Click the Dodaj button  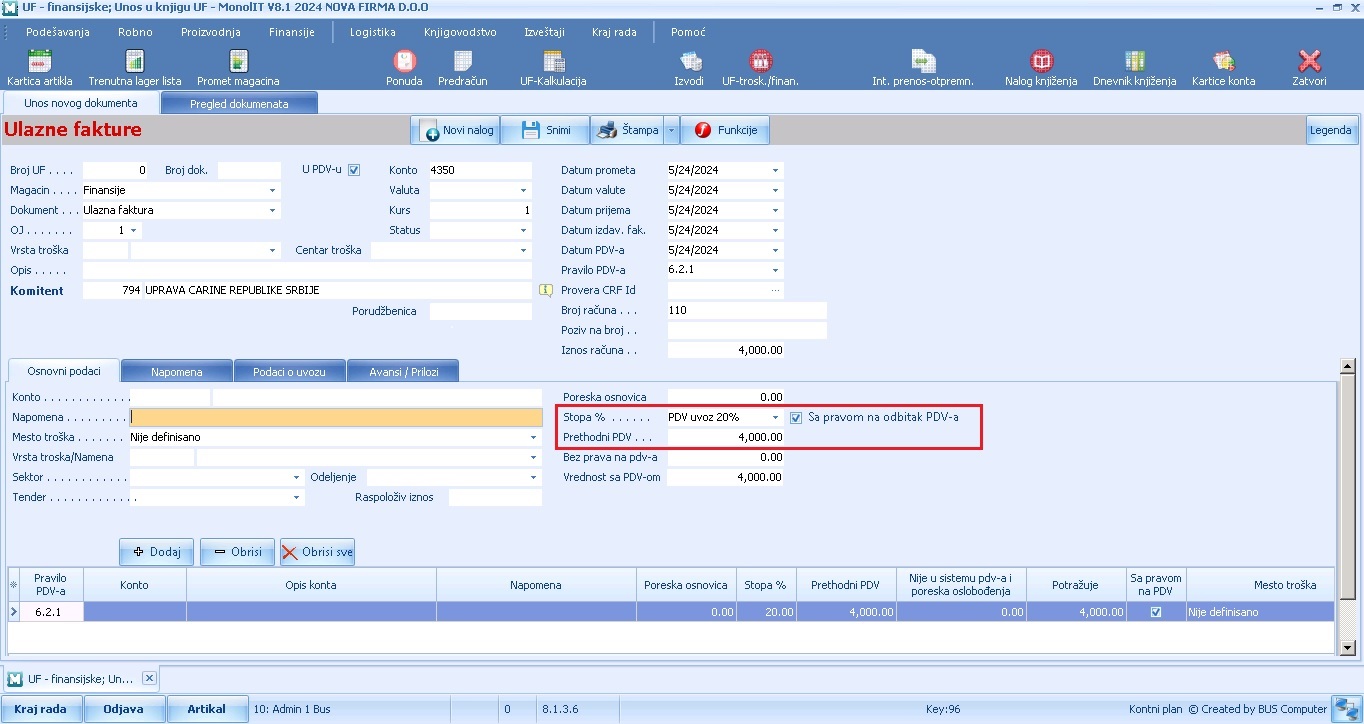click(157, 552)
